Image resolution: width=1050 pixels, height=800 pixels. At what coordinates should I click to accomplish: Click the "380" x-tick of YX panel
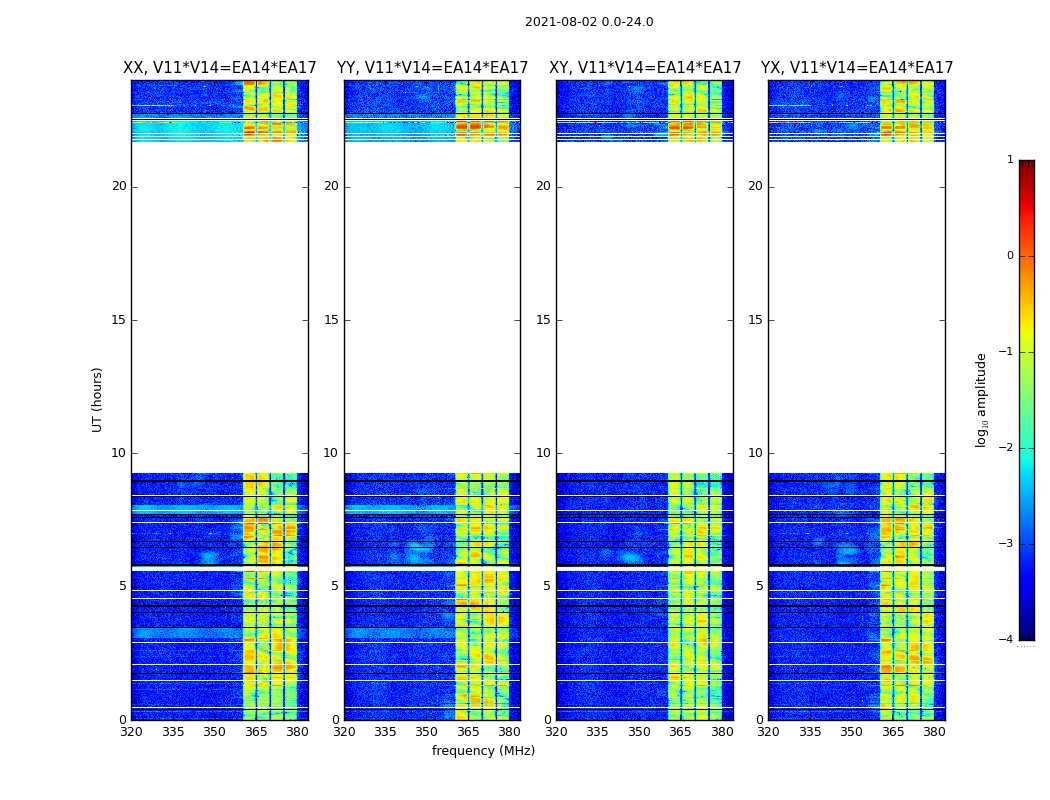[934, 732]
